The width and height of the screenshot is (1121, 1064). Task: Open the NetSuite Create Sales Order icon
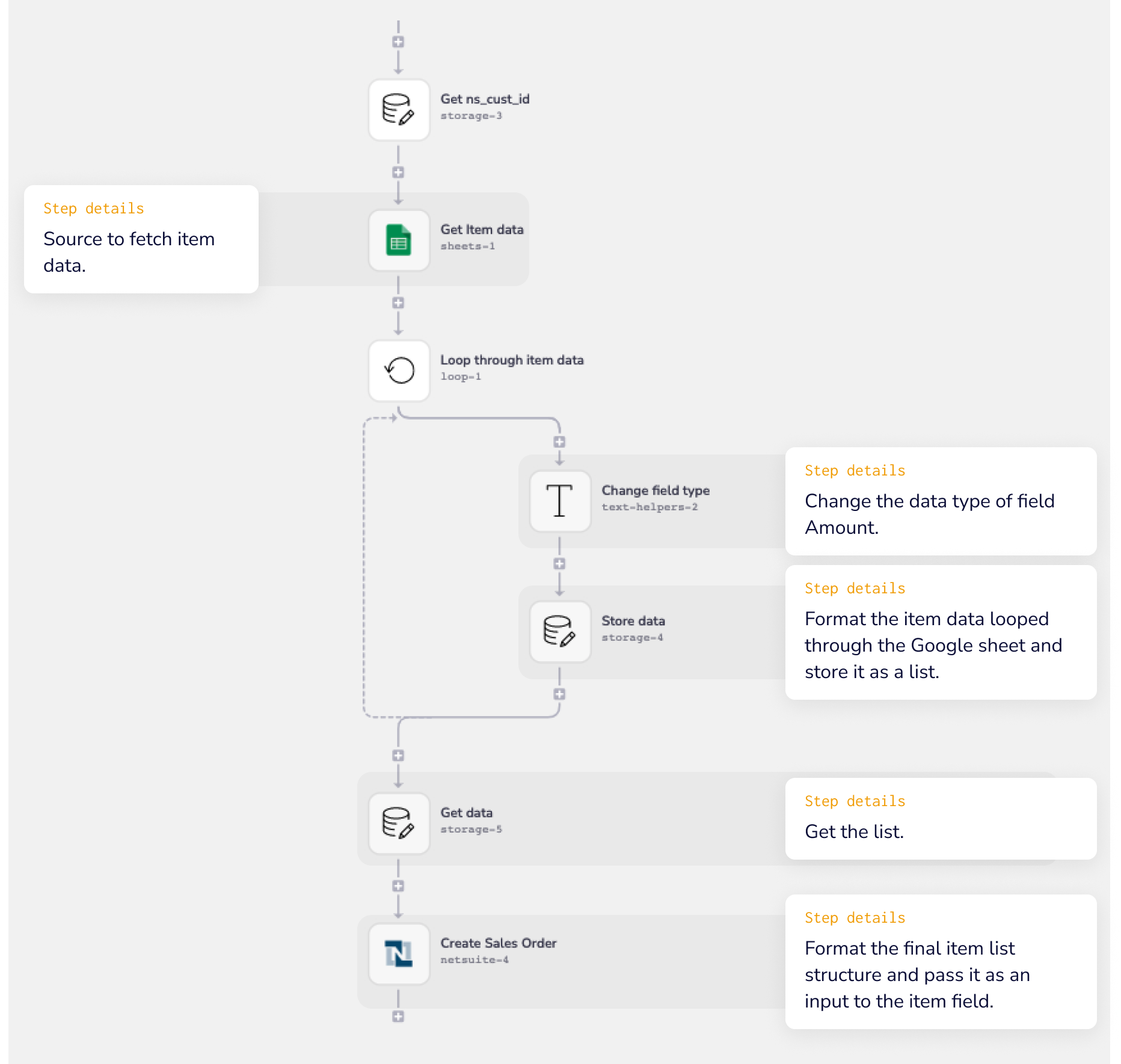(399, 954)
